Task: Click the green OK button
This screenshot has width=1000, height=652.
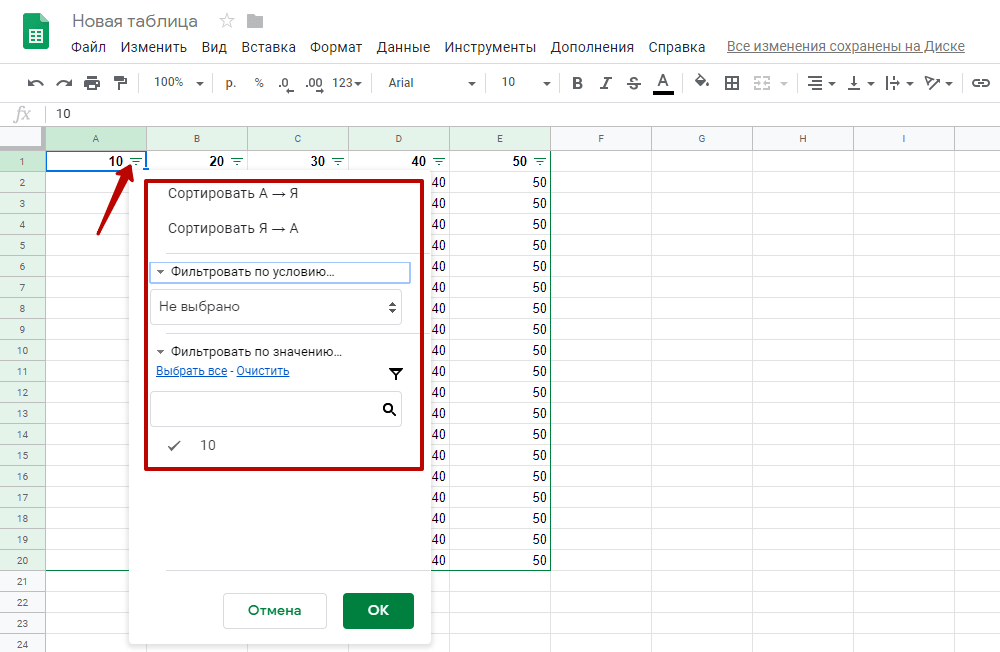Action: [x=378, y=610]
